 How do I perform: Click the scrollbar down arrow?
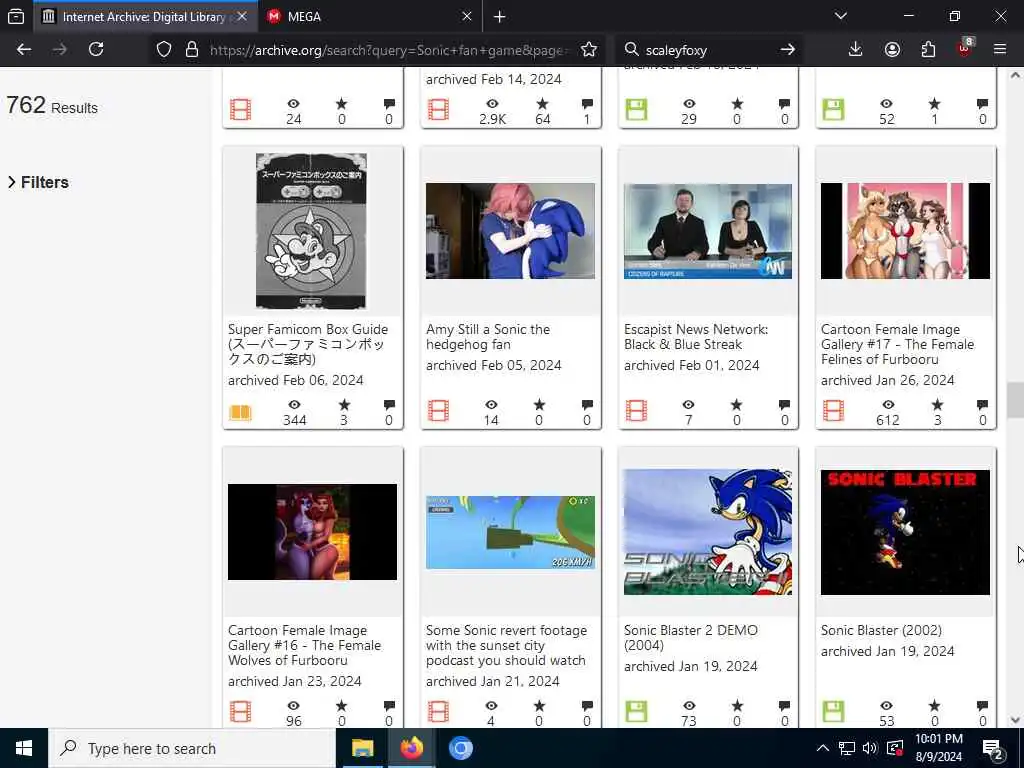(1015, 720)
